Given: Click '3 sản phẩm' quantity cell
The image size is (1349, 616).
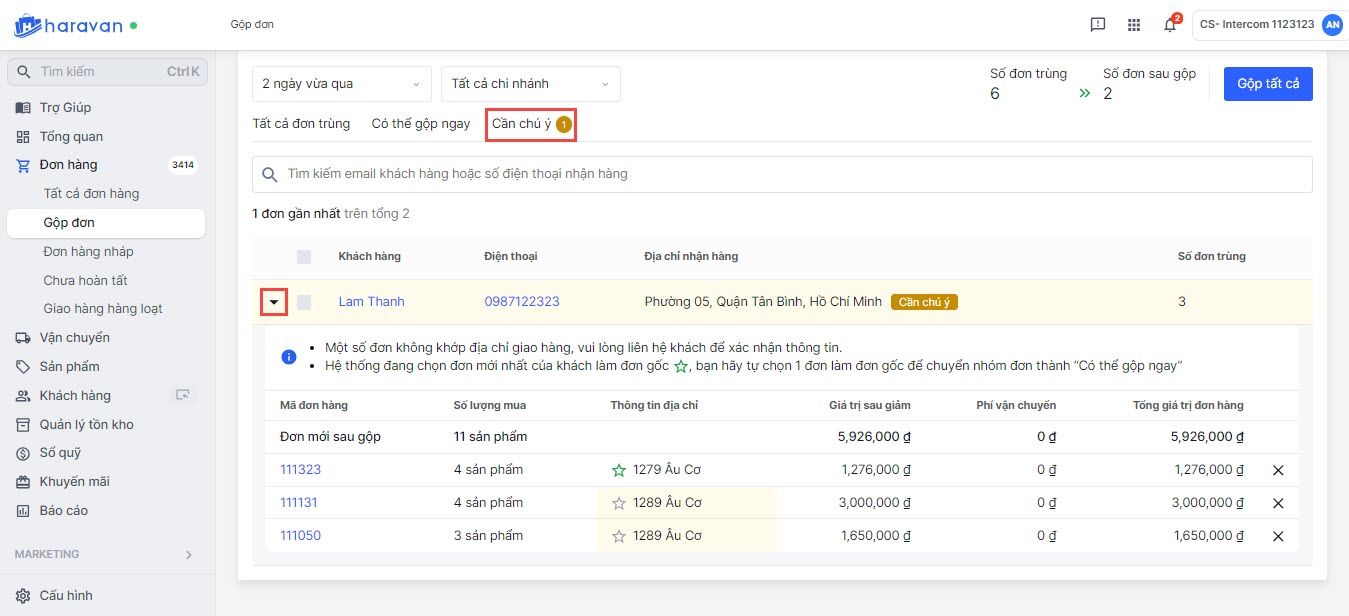Looking at the screenshot, I should pos(488,536).
